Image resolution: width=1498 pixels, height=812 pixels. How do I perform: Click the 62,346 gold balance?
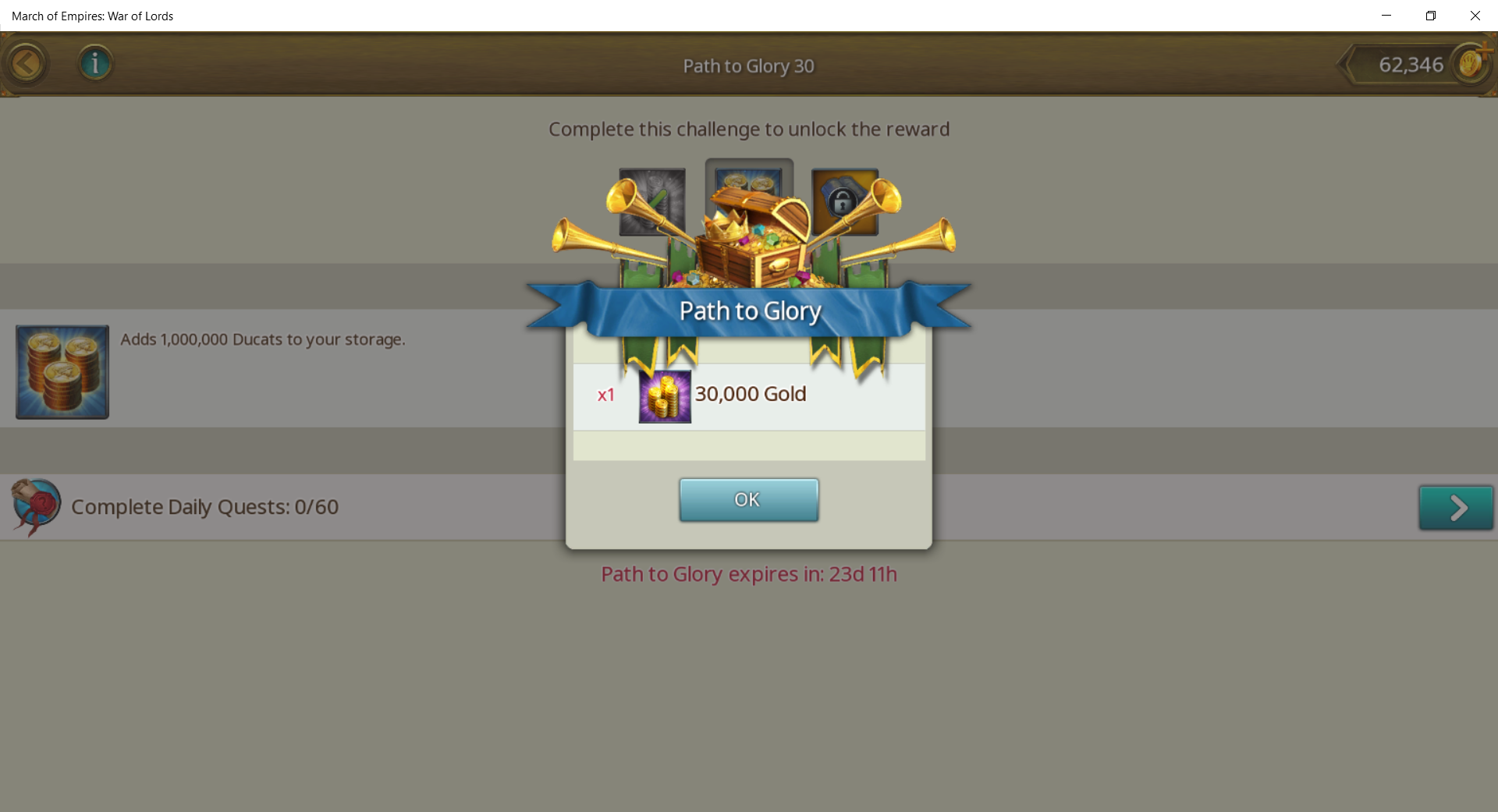click(x=1411, y=65)
